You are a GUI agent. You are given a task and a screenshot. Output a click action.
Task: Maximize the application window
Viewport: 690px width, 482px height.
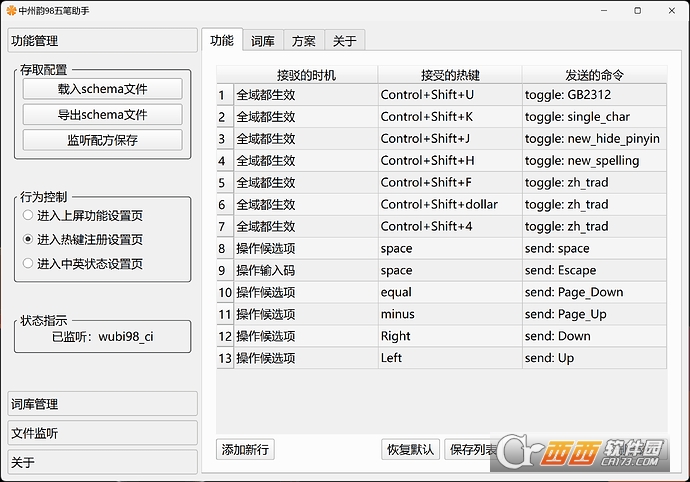[637, 11]
